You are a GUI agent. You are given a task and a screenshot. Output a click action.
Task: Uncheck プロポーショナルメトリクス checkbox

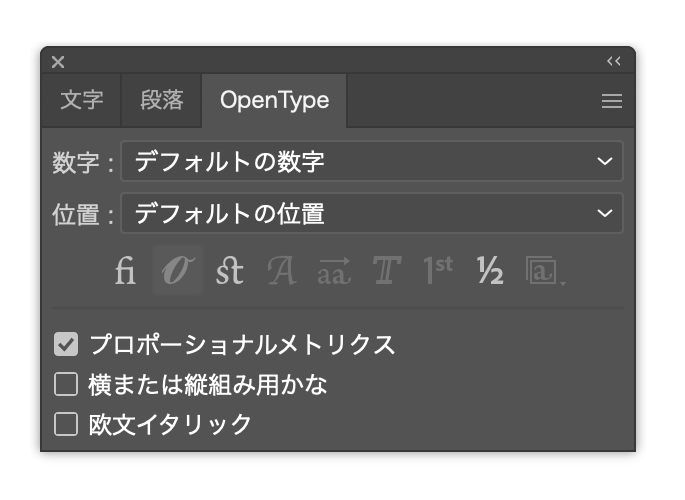66,345
